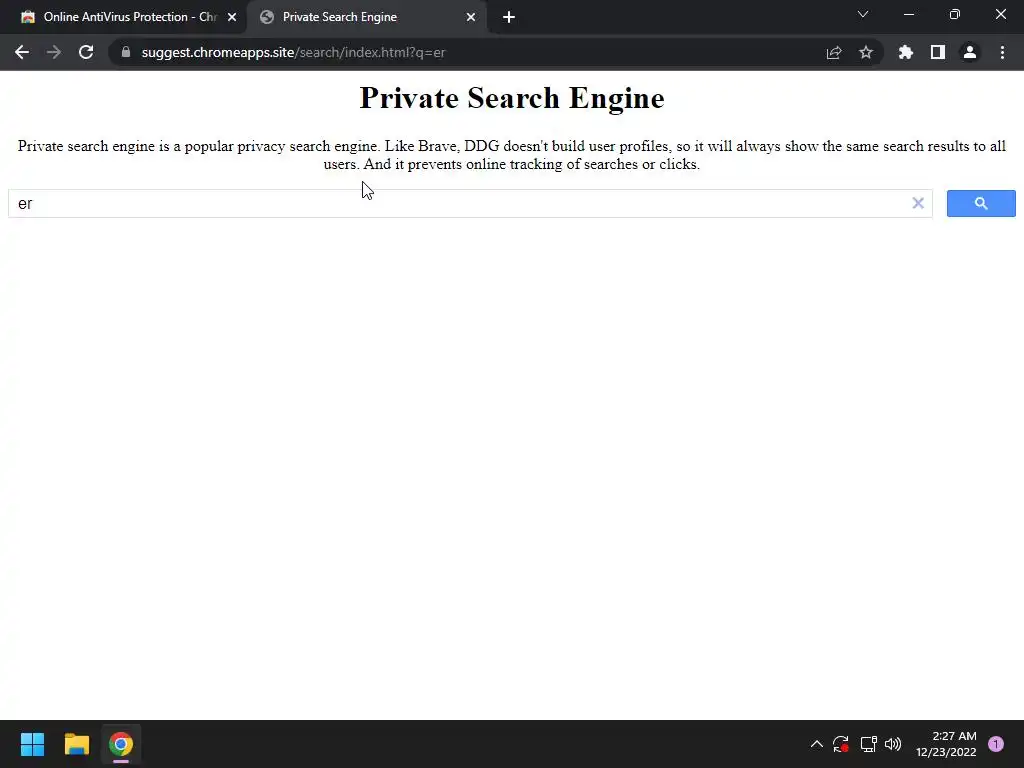Viewport: 1024px width, 768px height.
Task: View site info via the lock icon
Action: 126,52
